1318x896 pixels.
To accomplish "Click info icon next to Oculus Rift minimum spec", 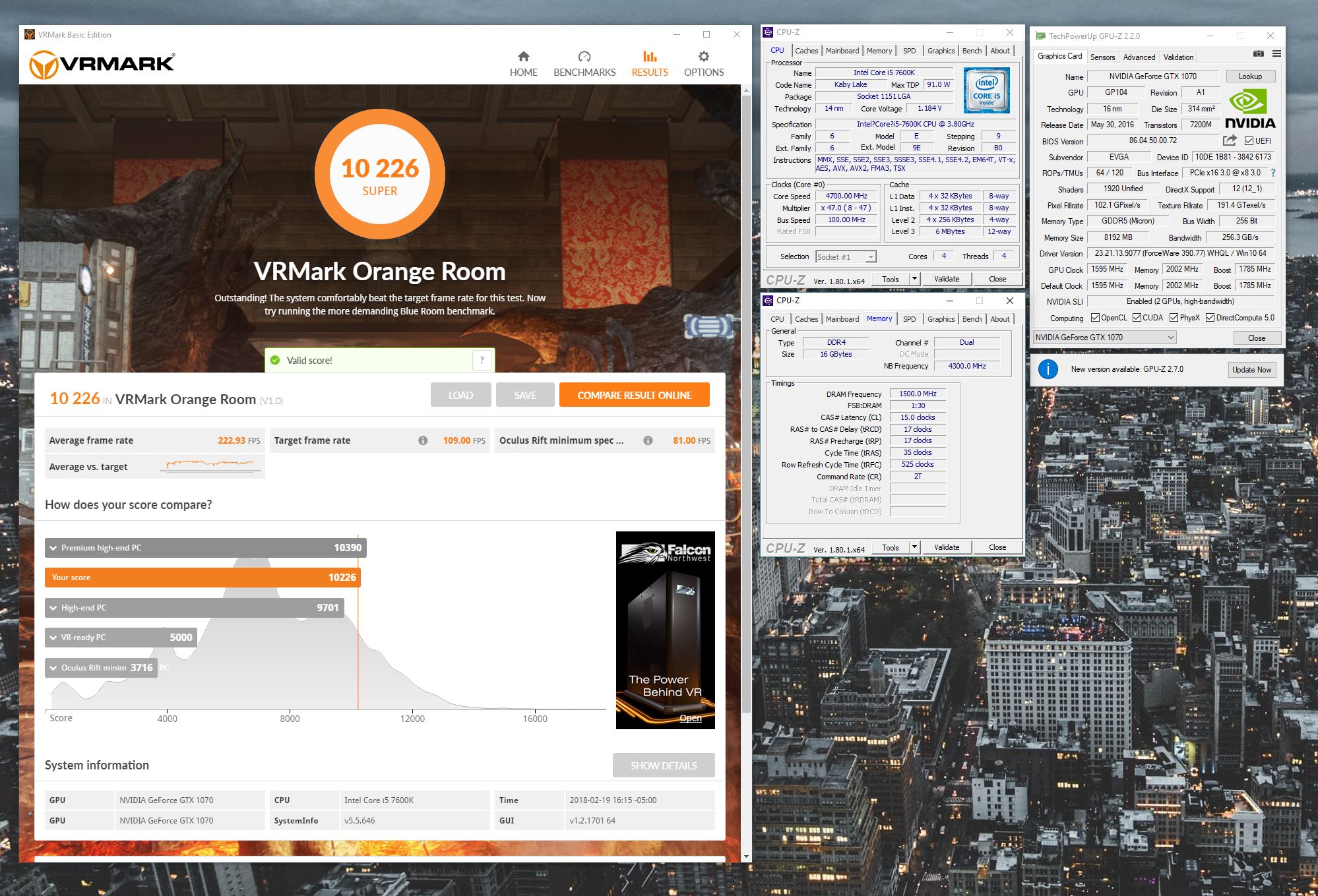I will click(x=648, y=440).
